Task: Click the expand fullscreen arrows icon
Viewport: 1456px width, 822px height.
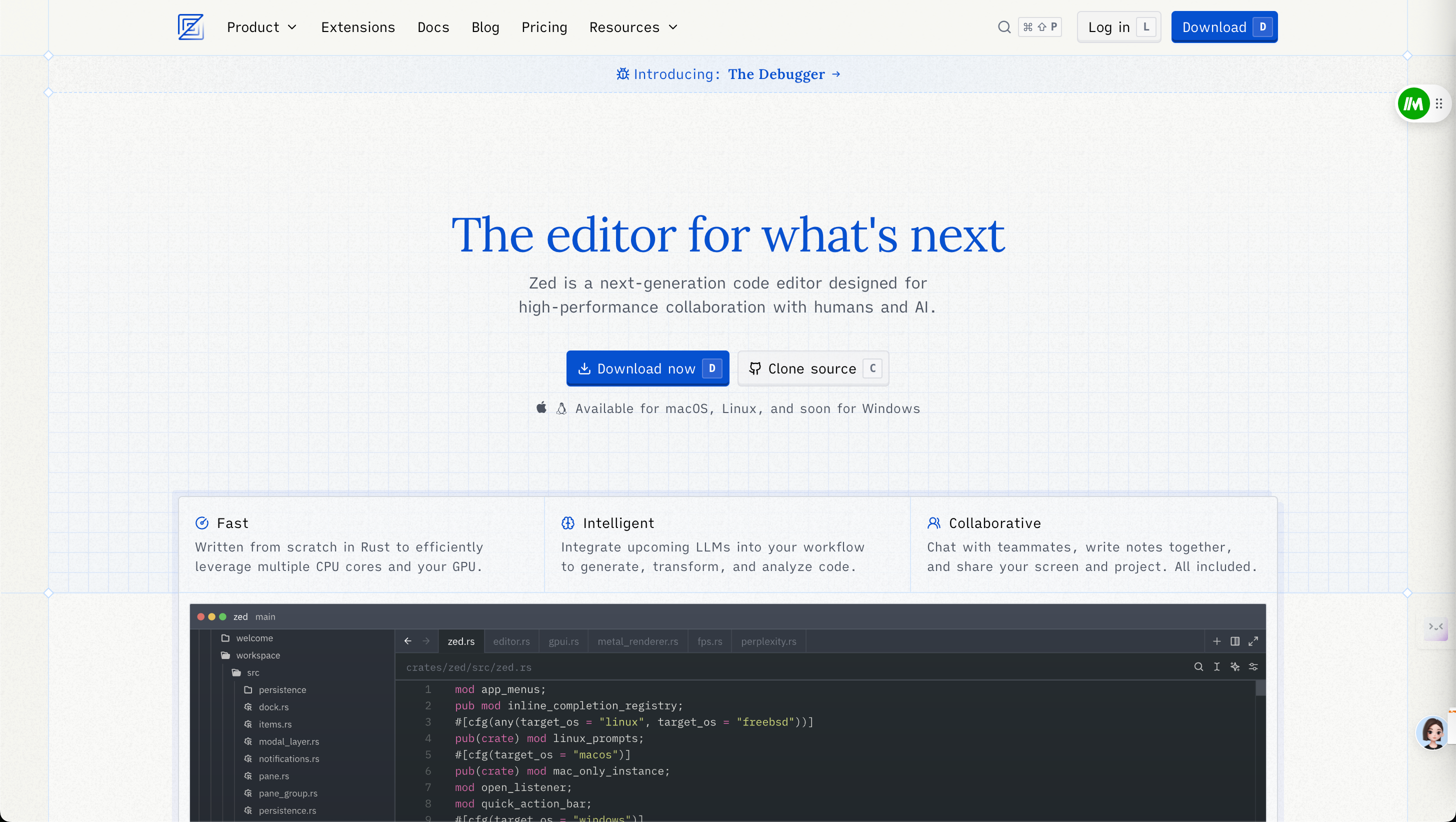Action: click(x=1253, y=641)
